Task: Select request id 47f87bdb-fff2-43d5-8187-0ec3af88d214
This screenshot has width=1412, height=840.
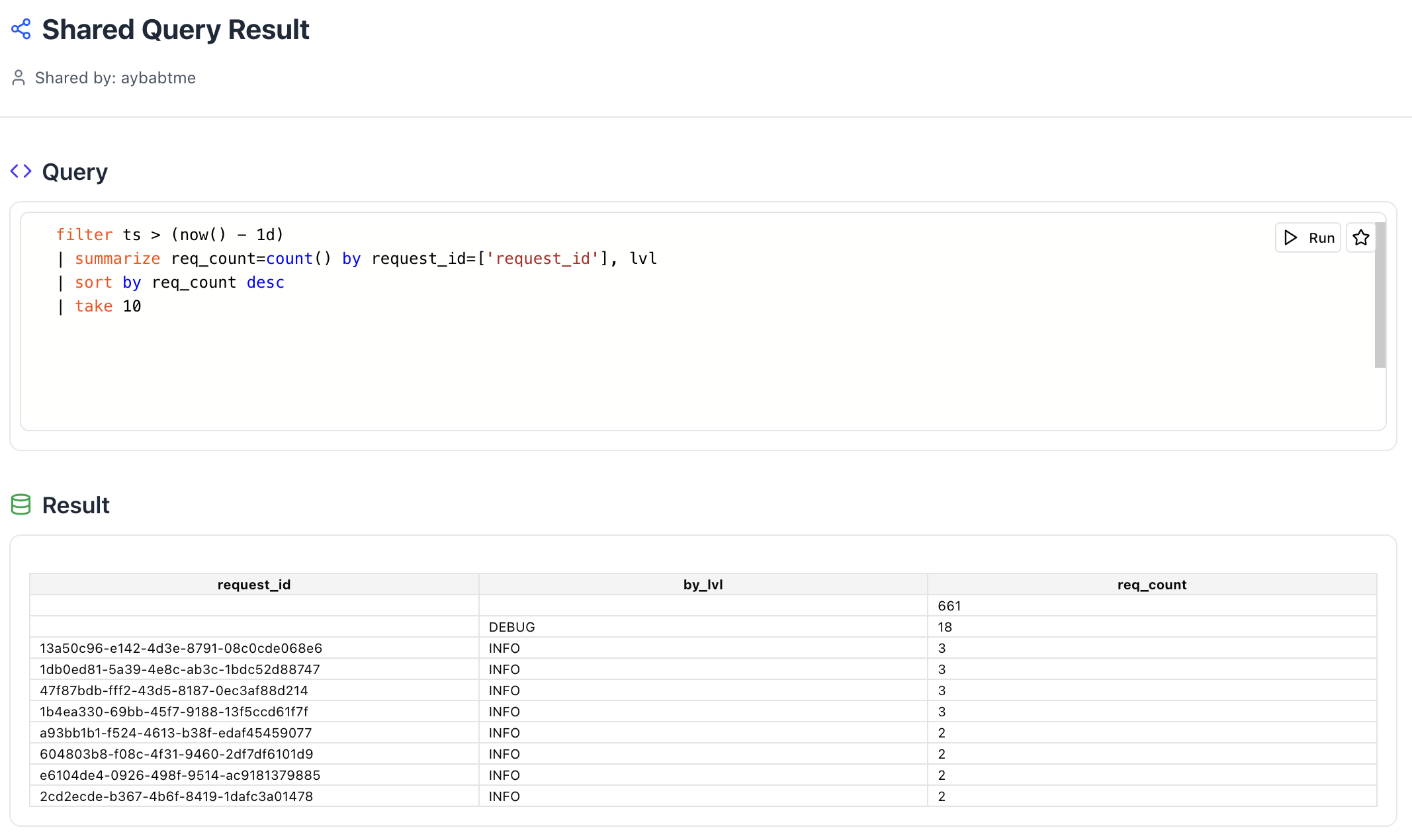Action: click(254, 691)
